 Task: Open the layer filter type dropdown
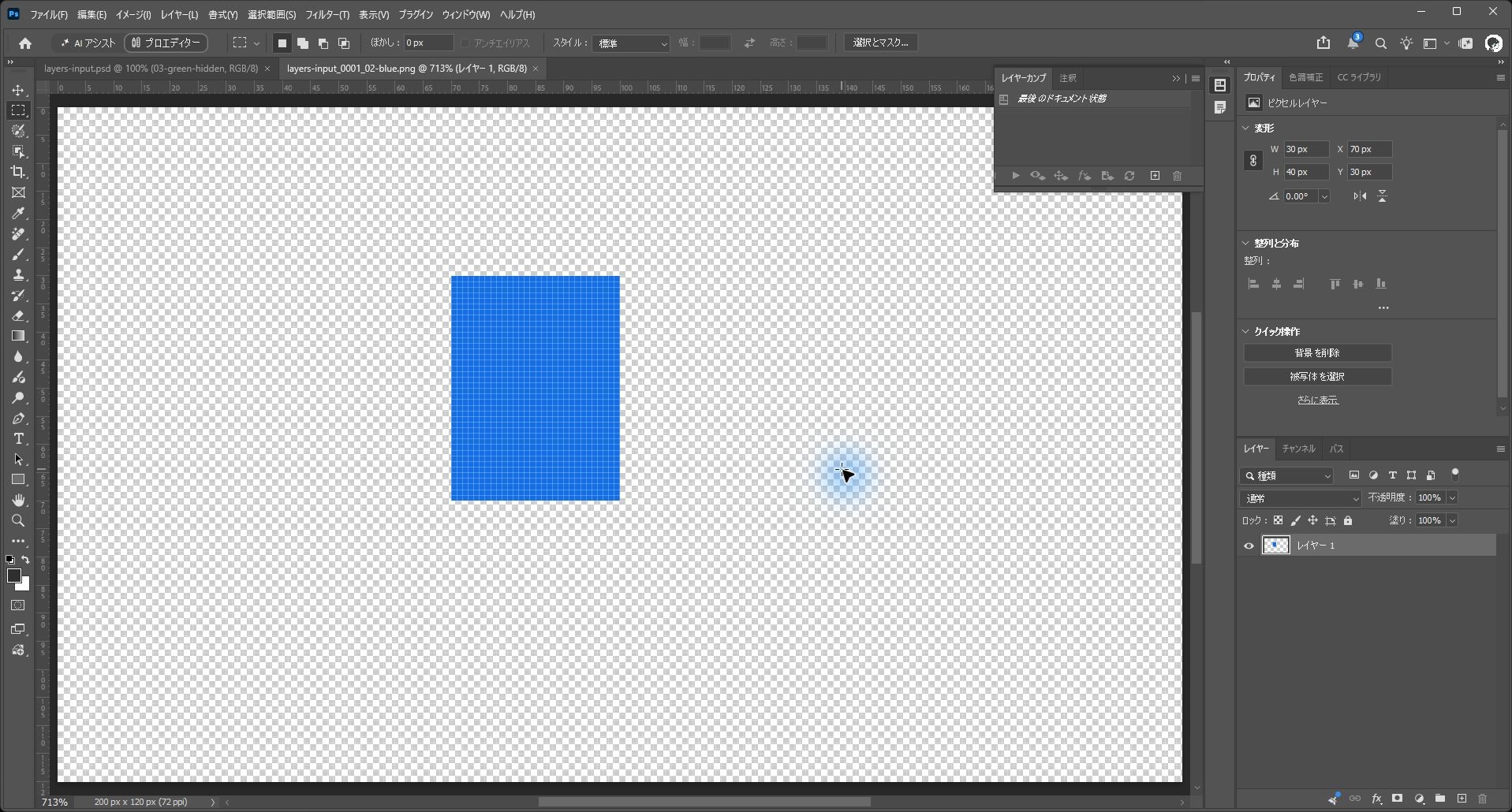click(1287, 475)
